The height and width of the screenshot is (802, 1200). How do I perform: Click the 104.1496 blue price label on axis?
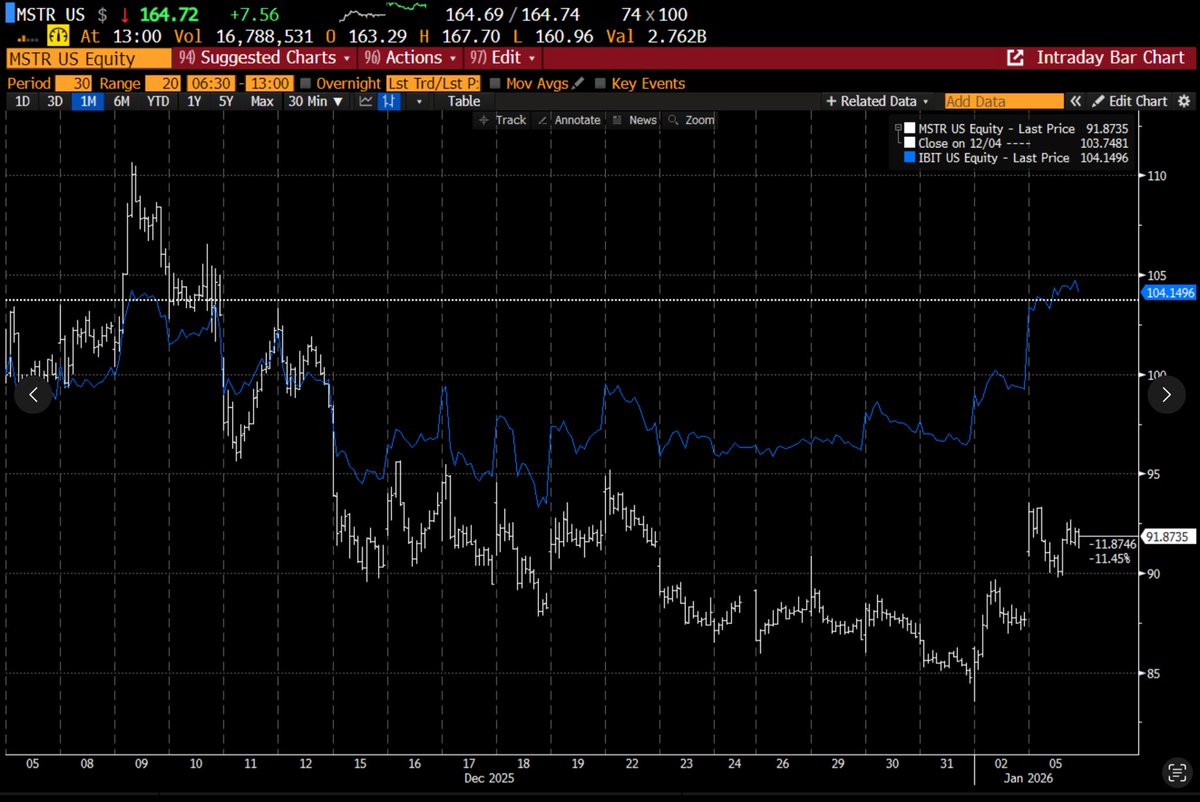pyautogui.click(x=1169, y=293)
